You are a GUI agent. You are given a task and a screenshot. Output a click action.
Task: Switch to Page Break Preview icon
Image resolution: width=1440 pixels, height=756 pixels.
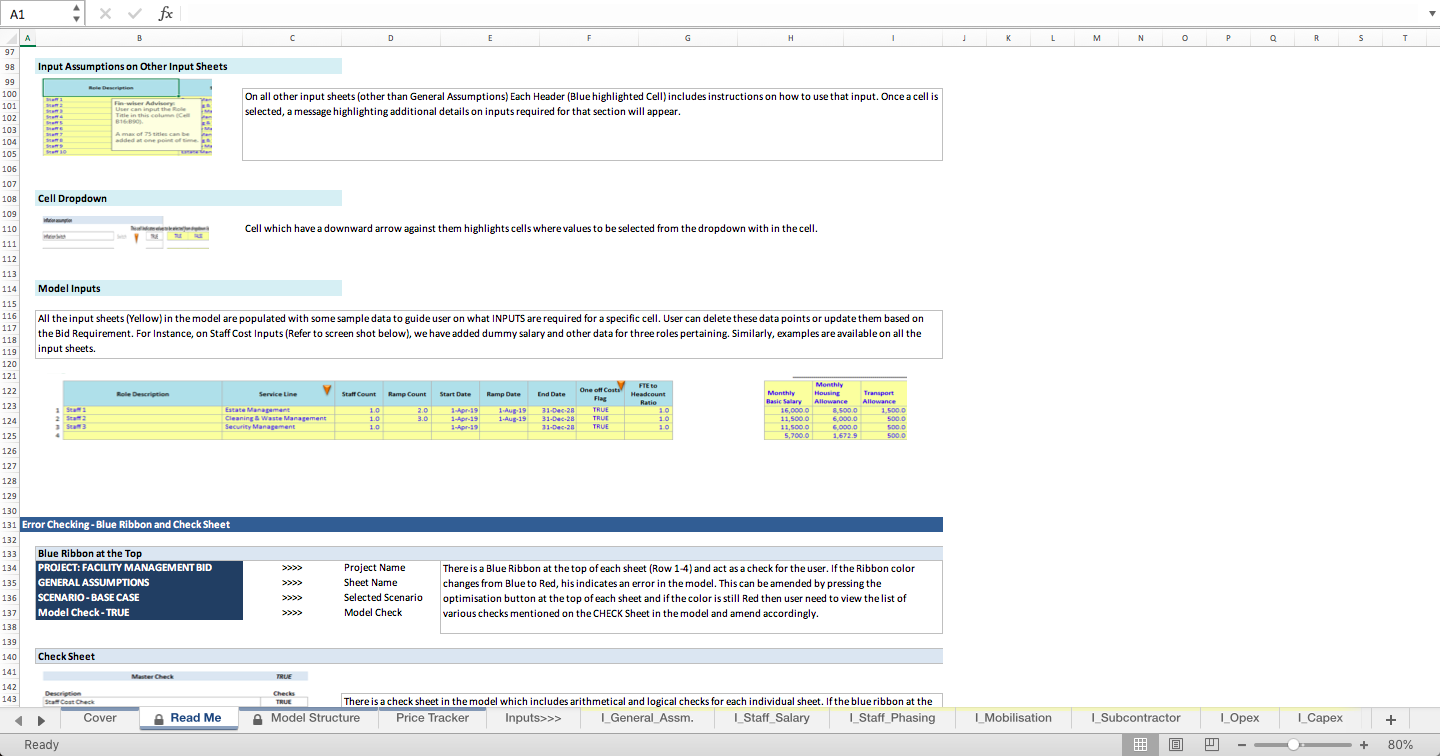(x=1211, y=744)
